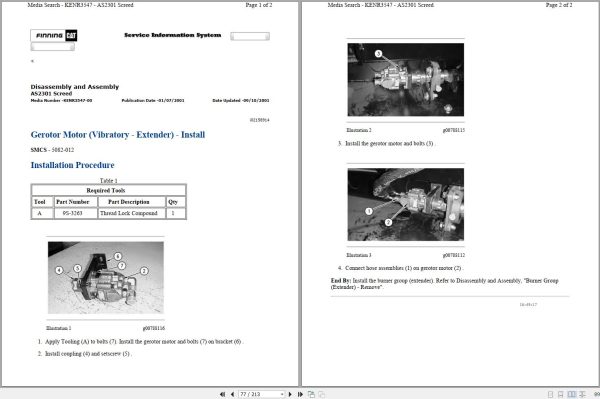Open the dropdown under the Finning CAT logo
600x399 pixels.
click(x=52, y=47)
